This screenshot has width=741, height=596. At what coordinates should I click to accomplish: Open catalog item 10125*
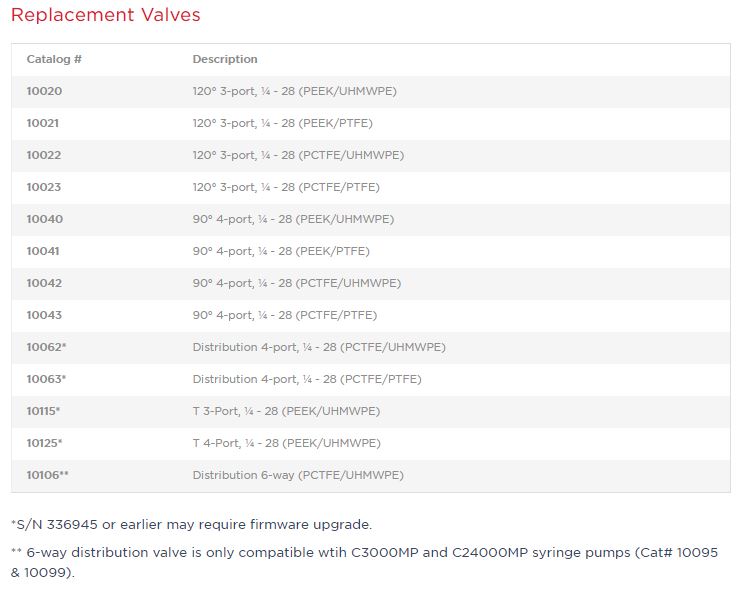(44, 443)
